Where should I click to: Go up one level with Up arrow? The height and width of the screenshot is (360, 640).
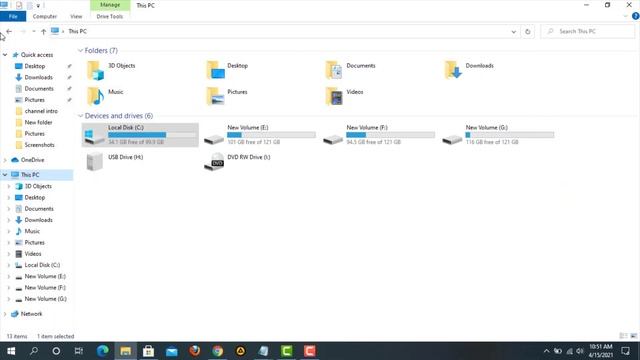point(43,31)
